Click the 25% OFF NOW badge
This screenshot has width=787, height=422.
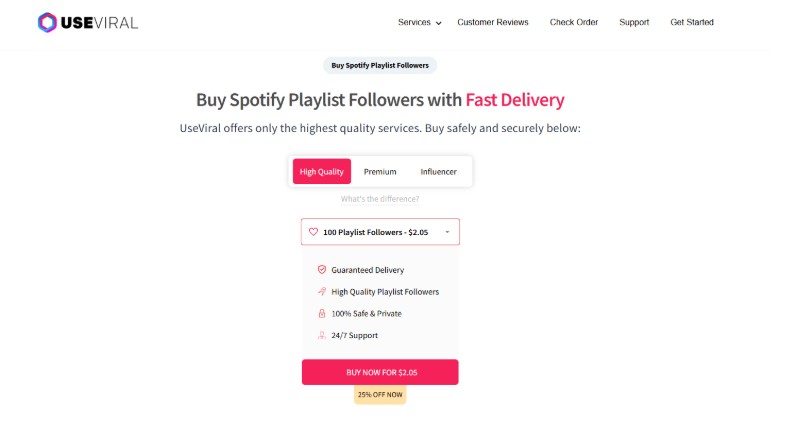(x=380, y=395)
